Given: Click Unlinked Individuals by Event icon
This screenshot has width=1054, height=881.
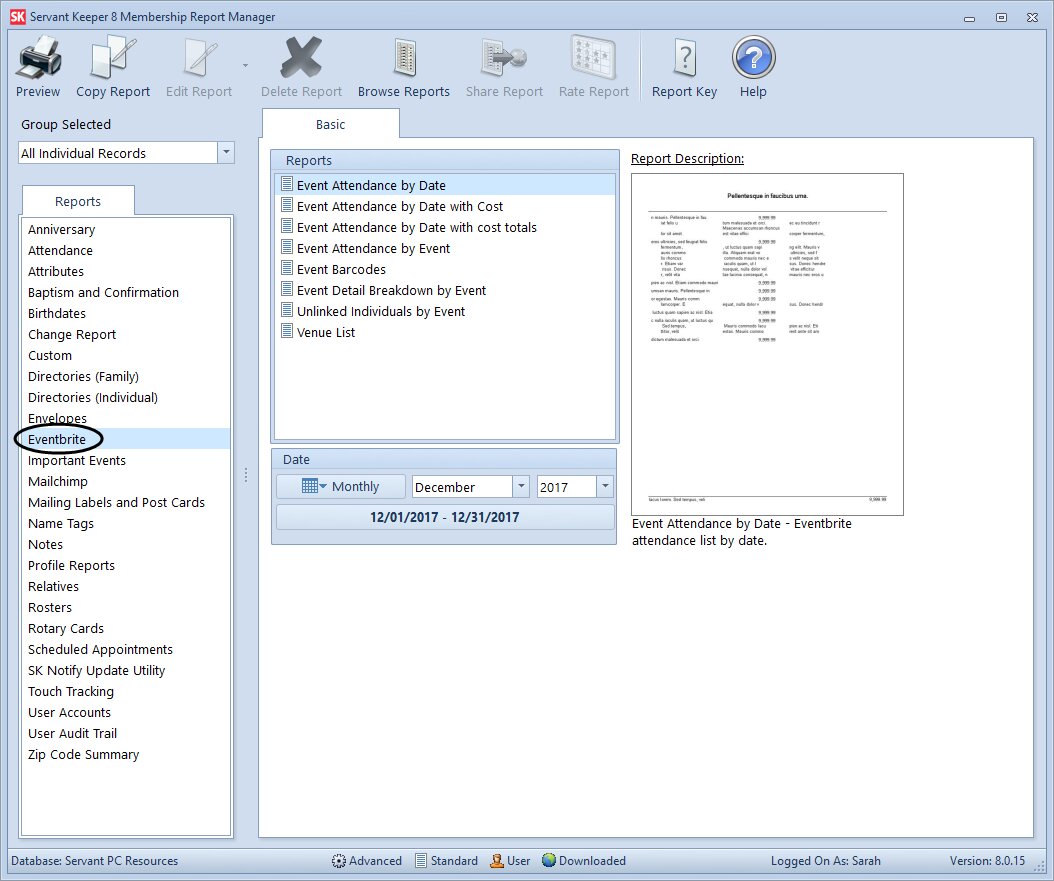Looking at the screenshot, I should pos(287,310).
